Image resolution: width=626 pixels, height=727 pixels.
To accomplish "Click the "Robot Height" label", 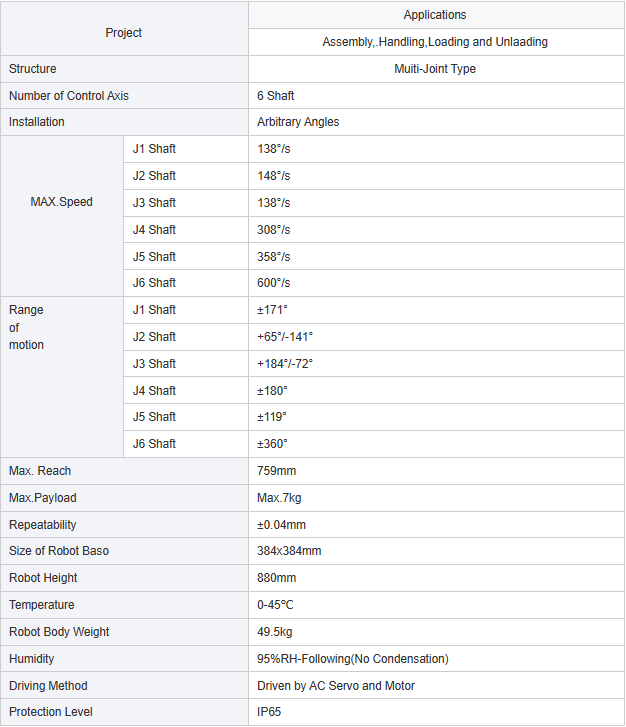I will 43,578.
